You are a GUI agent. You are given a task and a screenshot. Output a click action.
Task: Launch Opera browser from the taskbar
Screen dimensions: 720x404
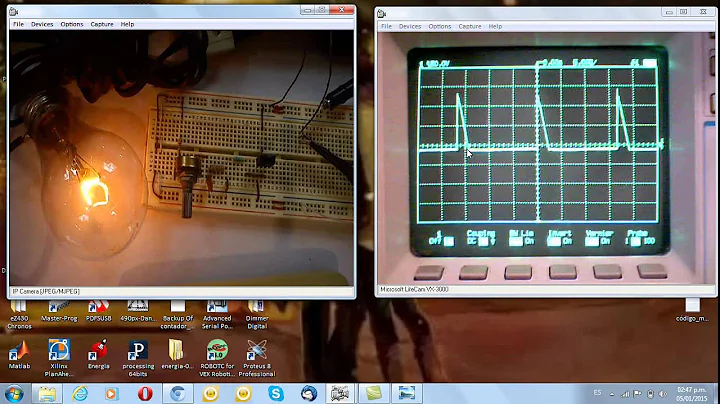[145, 394]
